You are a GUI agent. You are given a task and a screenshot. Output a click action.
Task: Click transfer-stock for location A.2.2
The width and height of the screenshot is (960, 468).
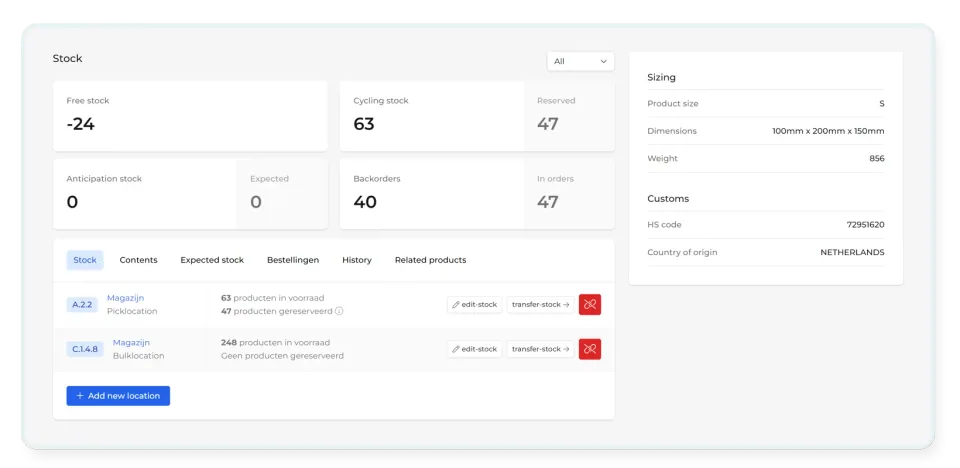click(540, 304)
